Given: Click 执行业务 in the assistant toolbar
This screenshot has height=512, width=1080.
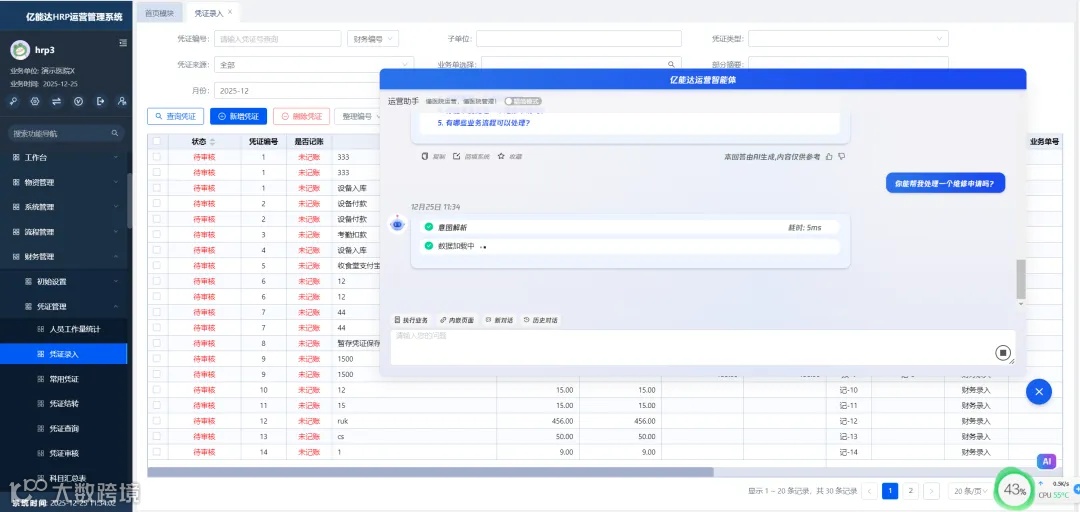Looking at the screenshot, I should (x=411, y=320).
